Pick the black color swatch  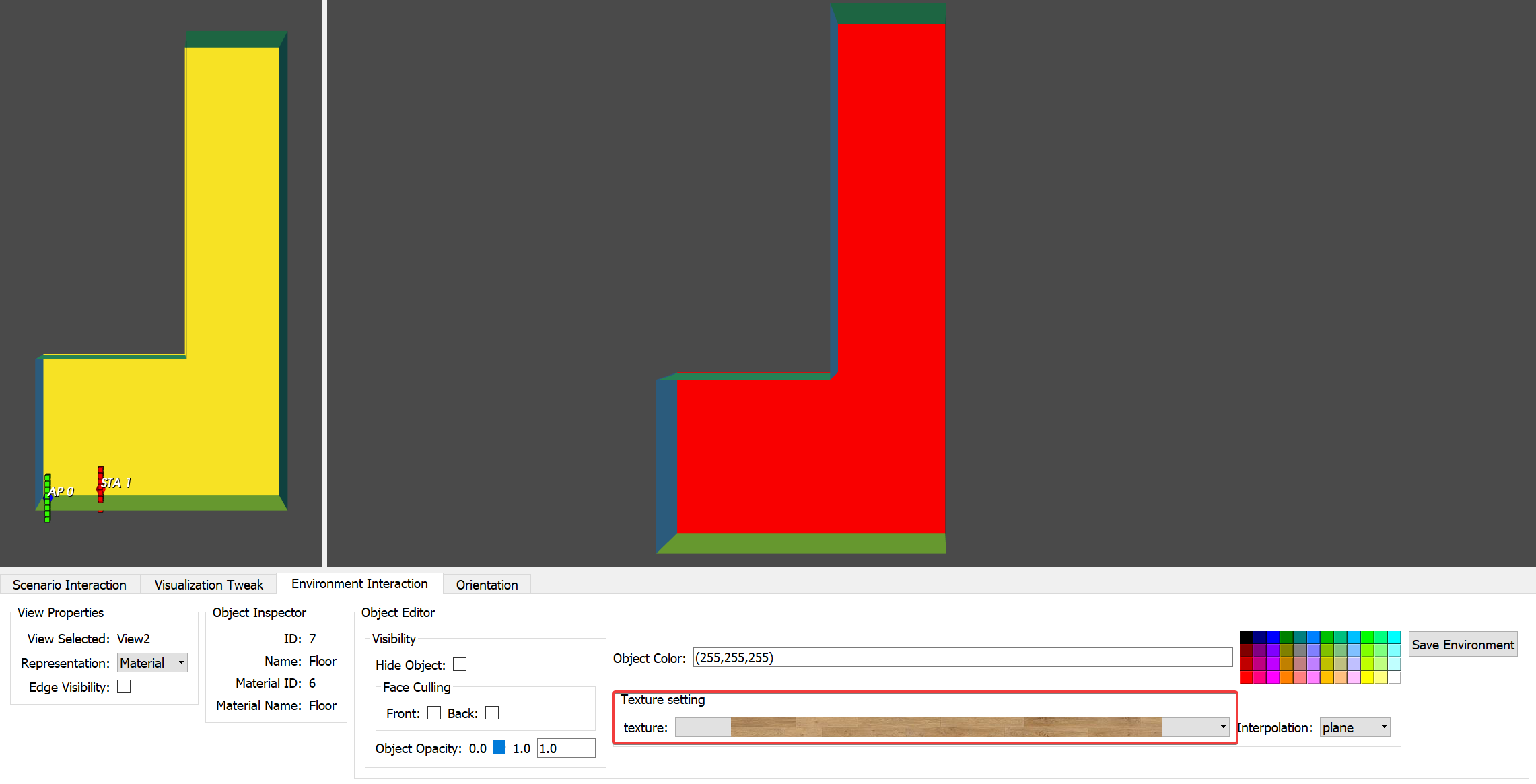1246,637
